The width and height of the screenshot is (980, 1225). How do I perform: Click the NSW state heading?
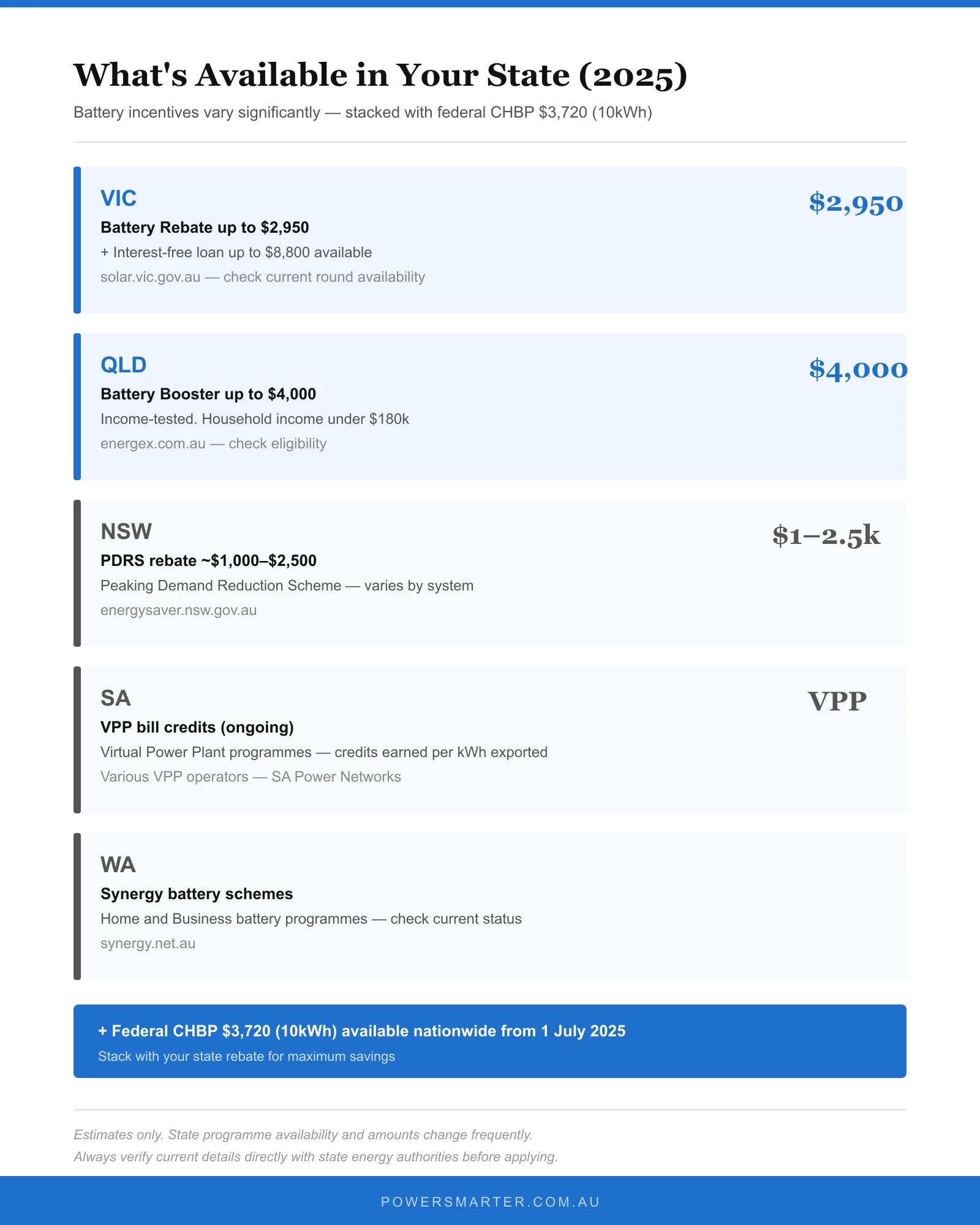click(x=126, y=532)
